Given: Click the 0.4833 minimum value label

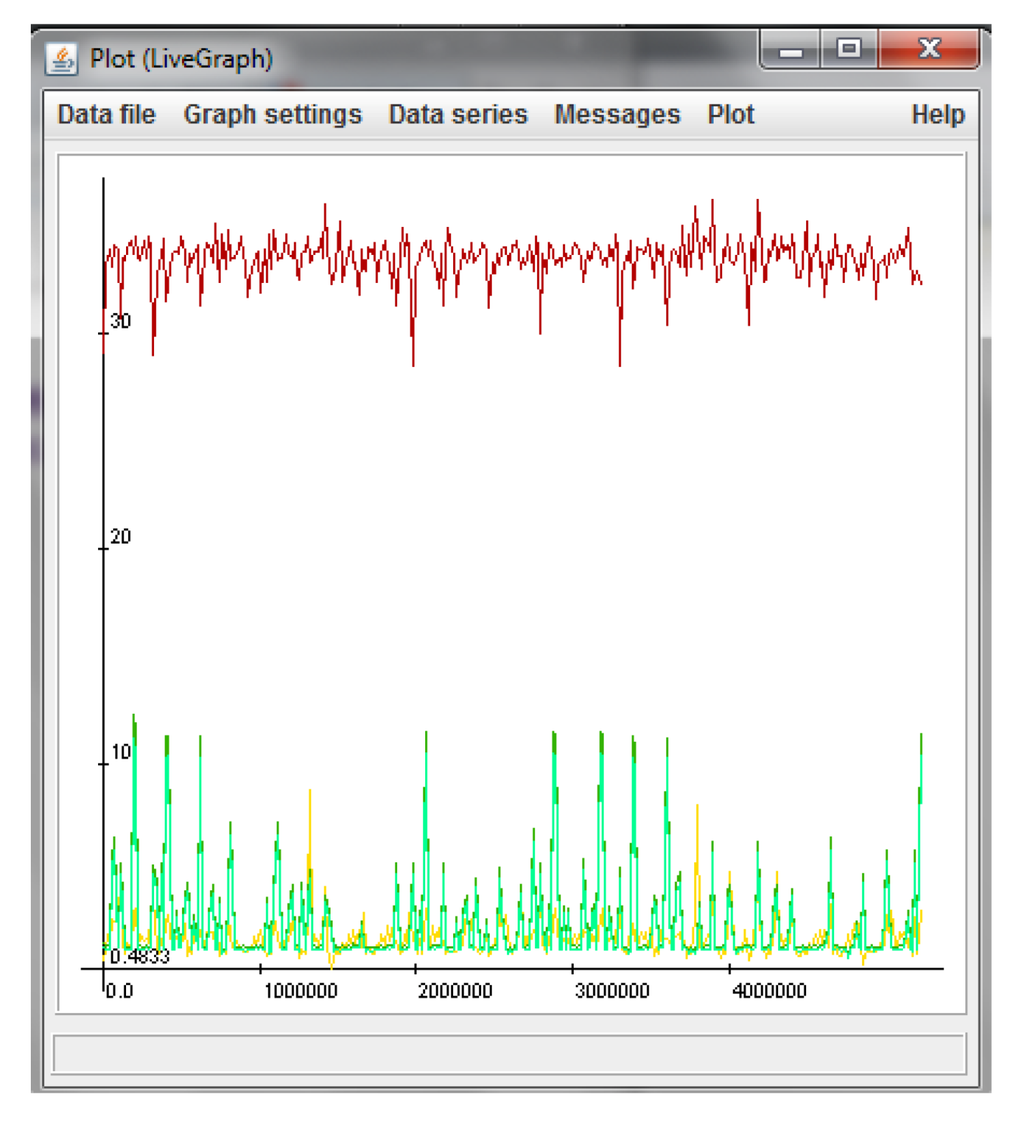Looking at the screenshot, I should 139,956.
